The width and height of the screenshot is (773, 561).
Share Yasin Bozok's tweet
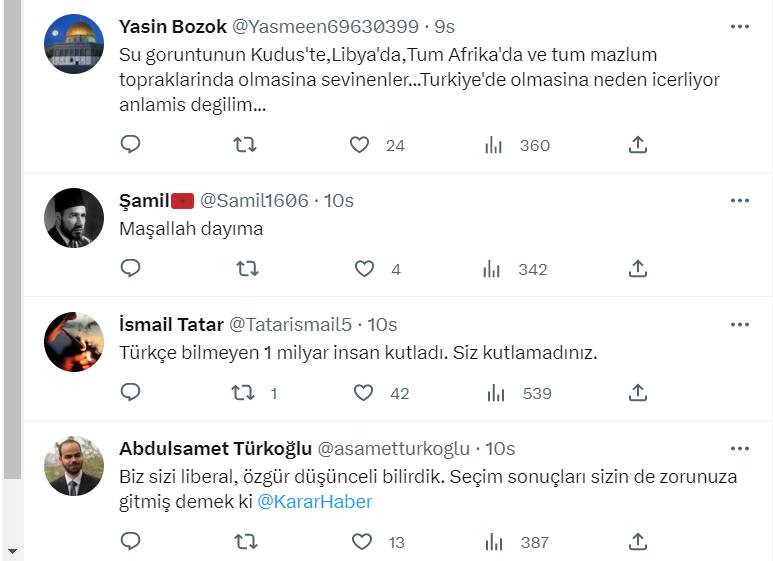pyautogui.click(x=638, y=145)
